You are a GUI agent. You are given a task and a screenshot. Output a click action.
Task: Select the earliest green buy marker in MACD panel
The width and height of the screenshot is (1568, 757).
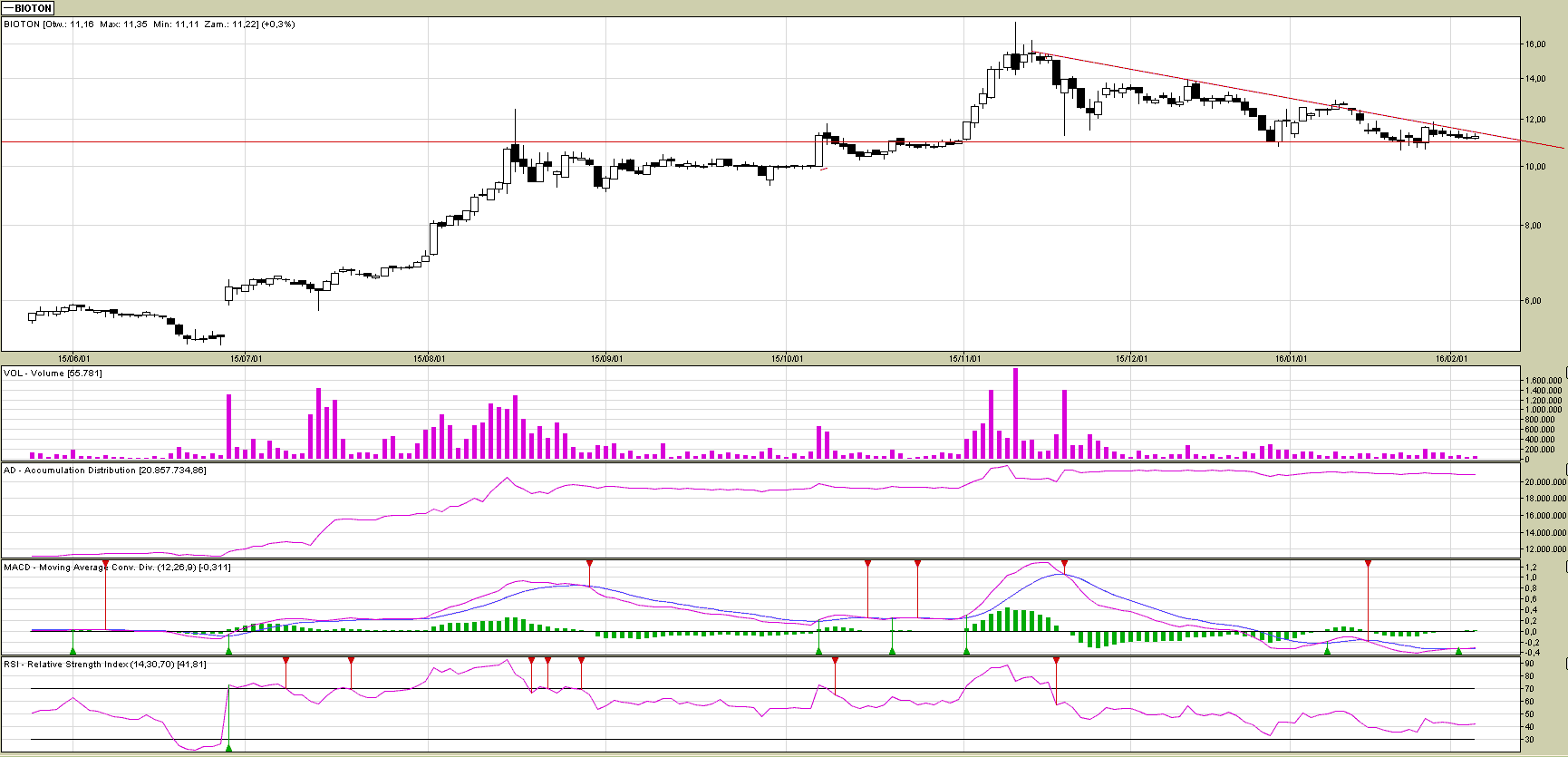click(x=73, y=649)
